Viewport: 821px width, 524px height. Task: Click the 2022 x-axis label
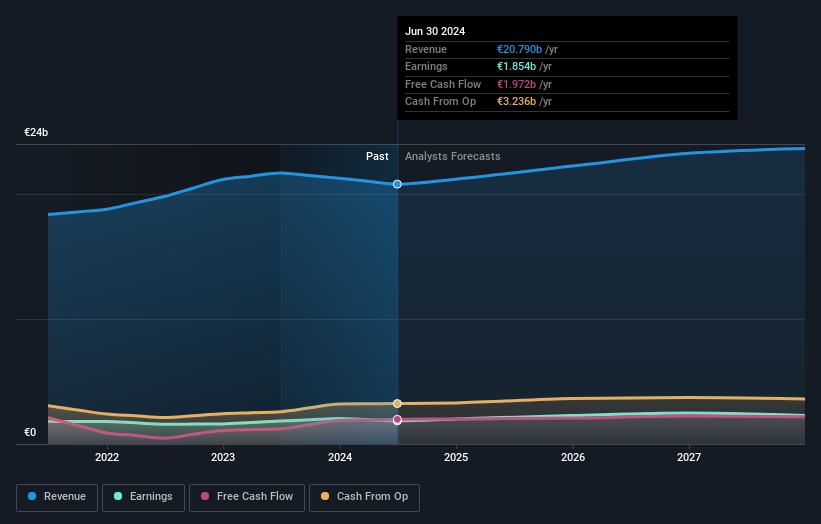pyautogui.click(x=107, y=458)
